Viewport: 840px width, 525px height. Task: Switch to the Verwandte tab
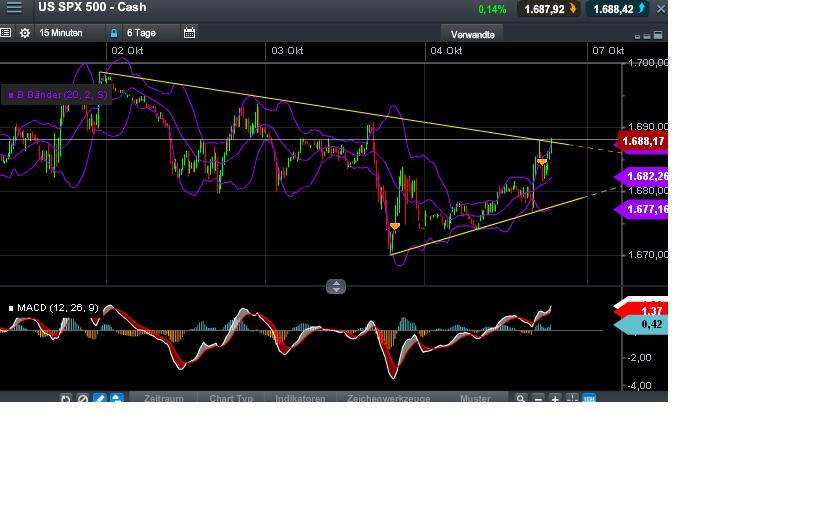[472, 34]
